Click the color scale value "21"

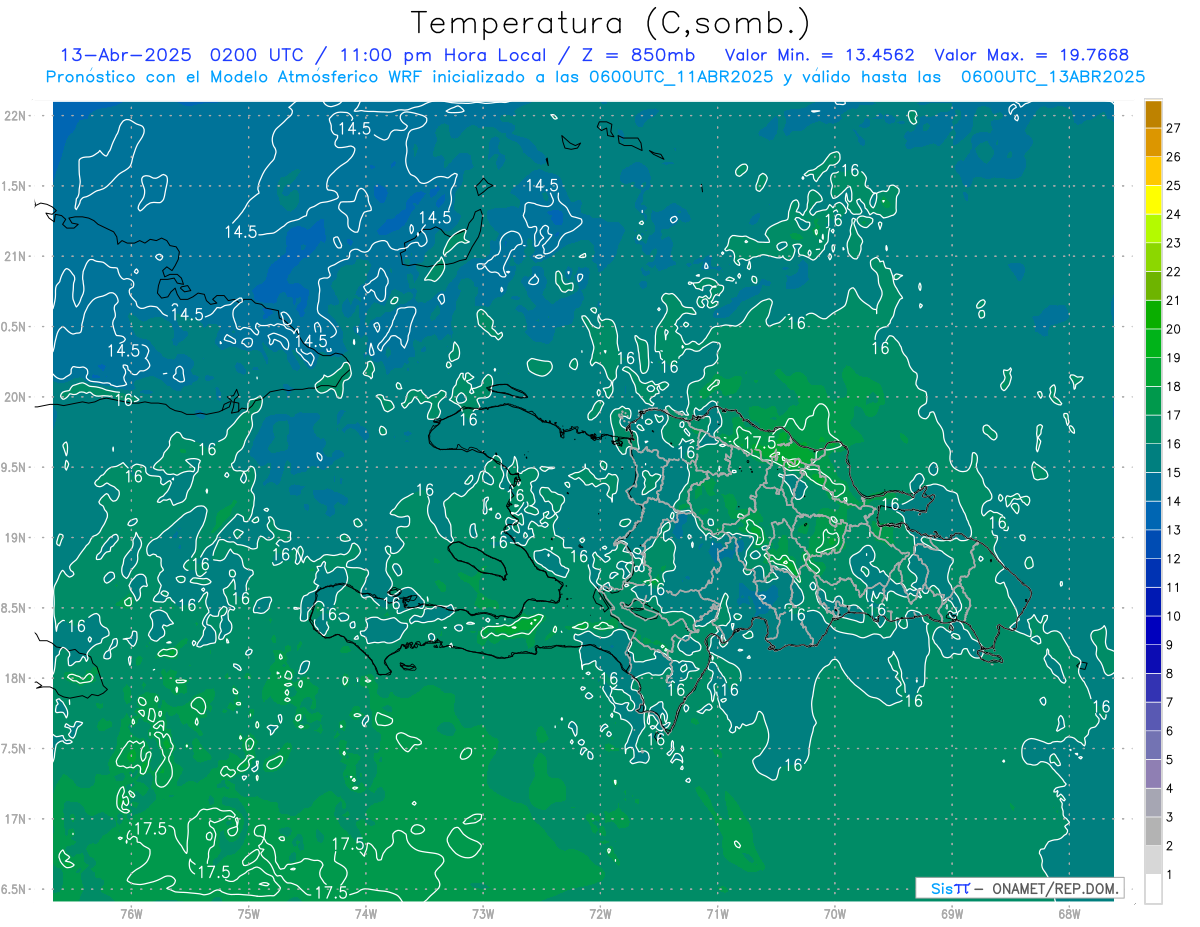(1174, 300)
